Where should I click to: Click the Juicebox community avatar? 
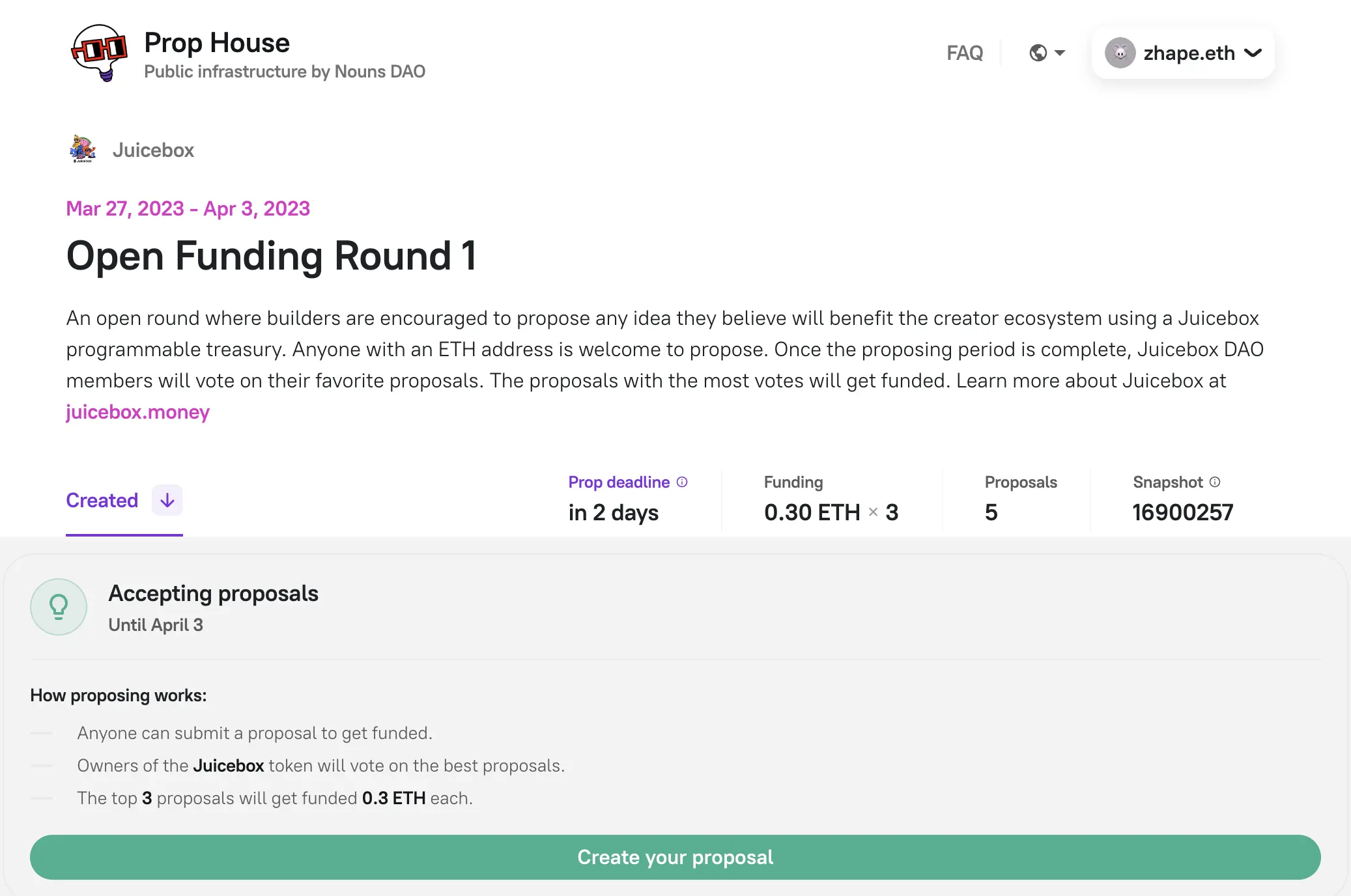point(83,150)
